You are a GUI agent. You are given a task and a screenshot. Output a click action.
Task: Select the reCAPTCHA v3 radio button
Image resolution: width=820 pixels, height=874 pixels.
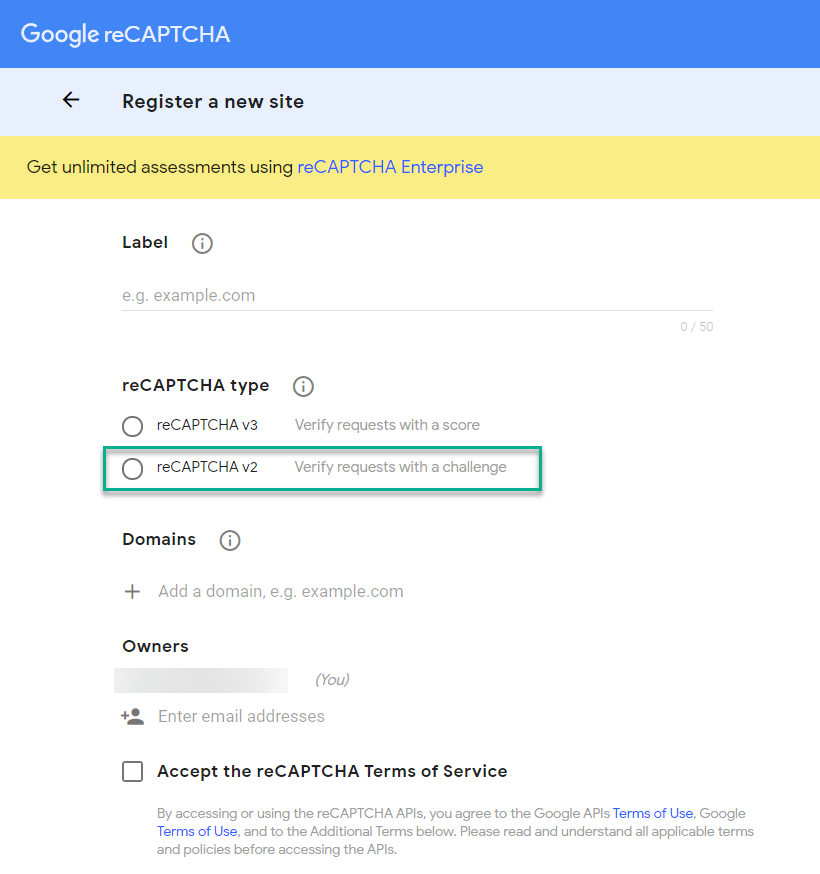132,426
